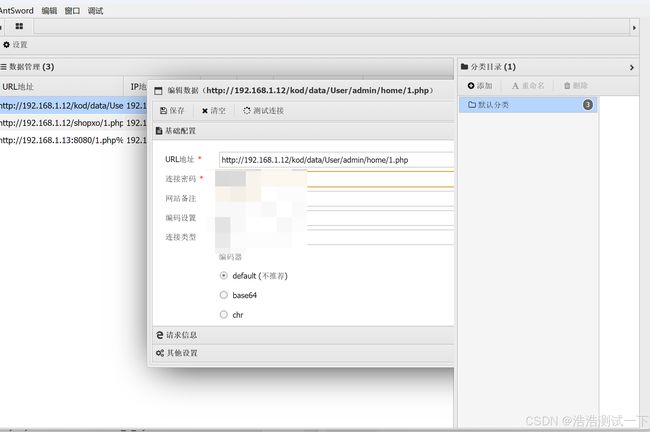Screen dimensions: 650x432
Task: Select the base64 encoder radio
Action: [x=224, y=295]
